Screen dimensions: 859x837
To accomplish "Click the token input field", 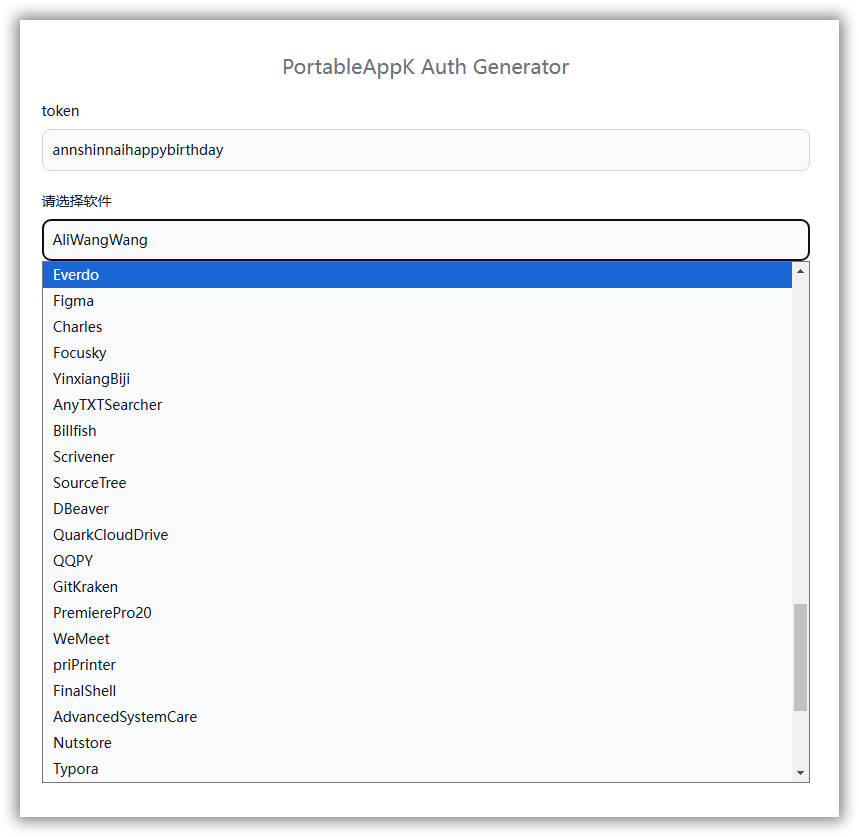I will (425, 150).
